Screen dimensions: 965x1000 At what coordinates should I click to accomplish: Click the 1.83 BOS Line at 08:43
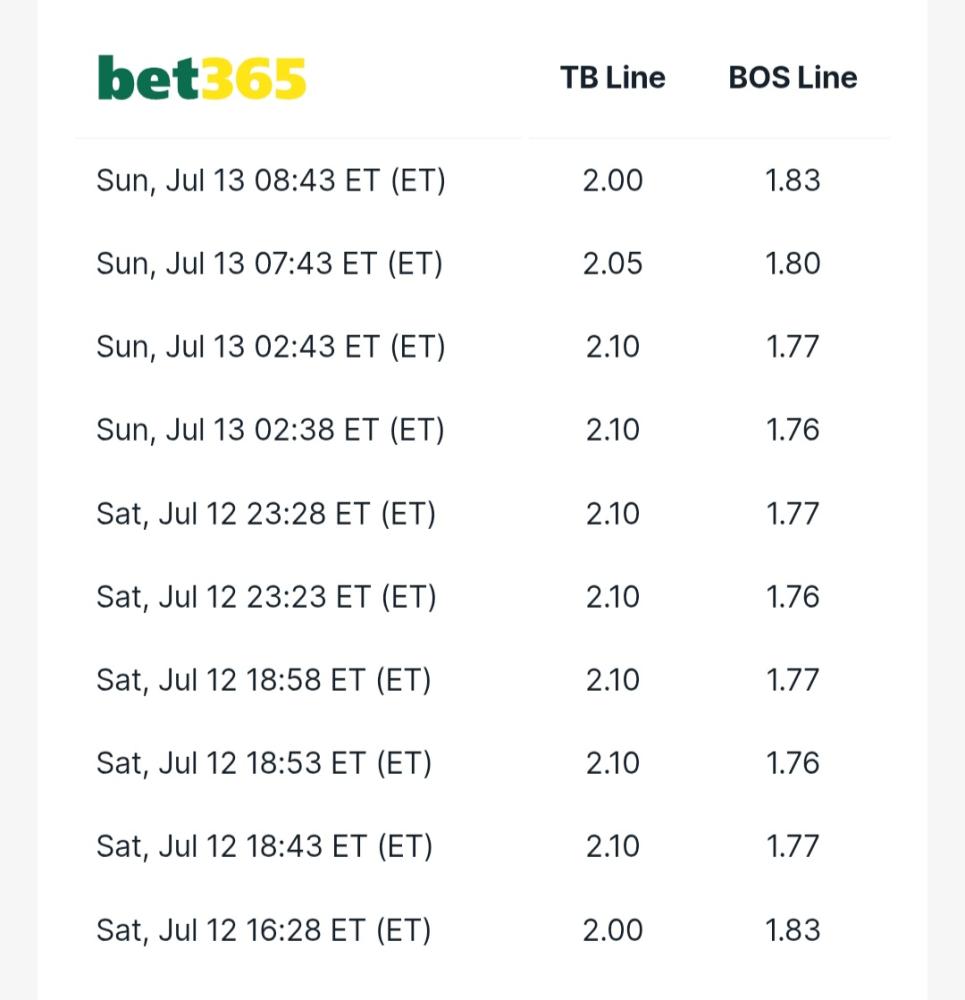pos(792,180)
